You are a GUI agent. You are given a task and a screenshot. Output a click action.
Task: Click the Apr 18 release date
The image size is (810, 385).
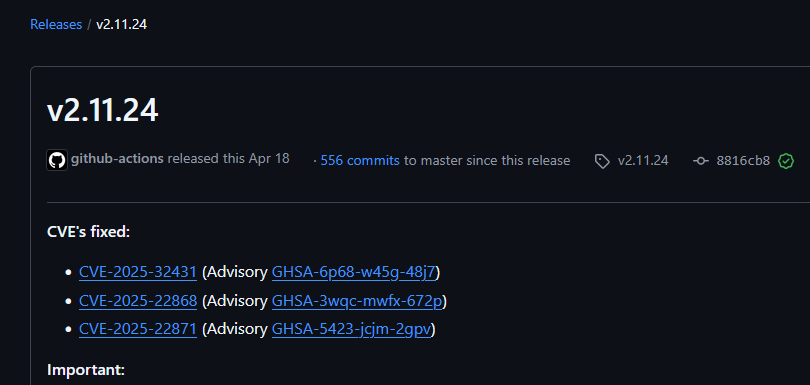(x=269, y=159)
